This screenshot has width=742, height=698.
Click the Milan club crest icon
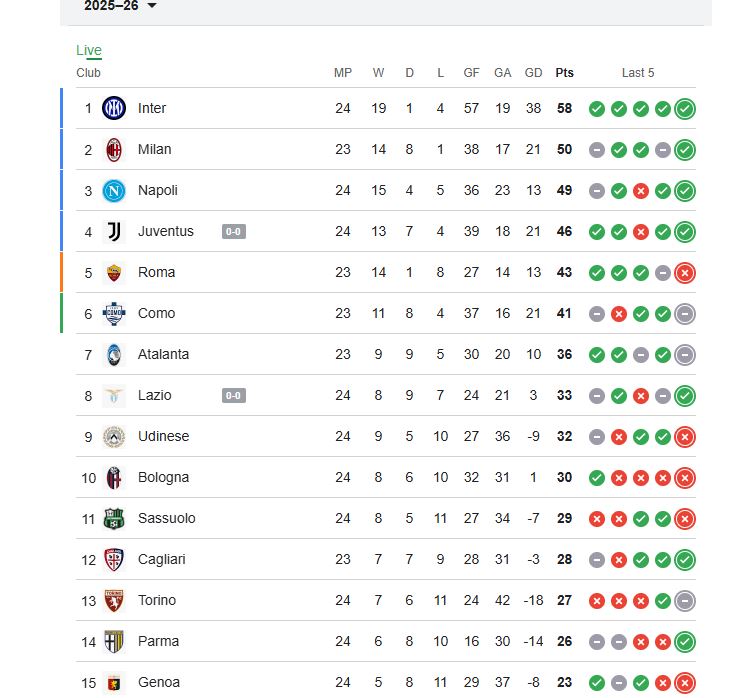pos(114,149)
